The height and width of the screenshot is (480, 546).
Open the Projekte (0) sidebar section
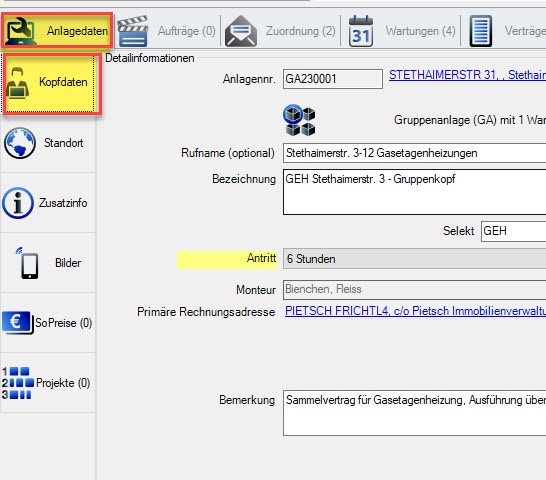point(48,383)
